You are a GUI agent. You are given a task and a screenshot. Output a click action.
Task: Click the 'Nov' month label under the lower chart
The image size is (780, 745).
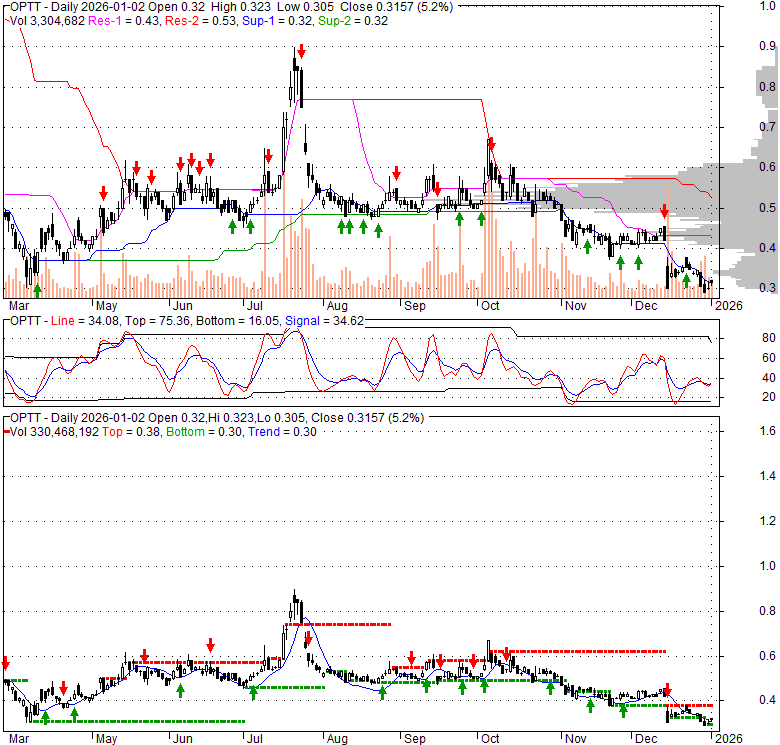[x=576, y=739]
